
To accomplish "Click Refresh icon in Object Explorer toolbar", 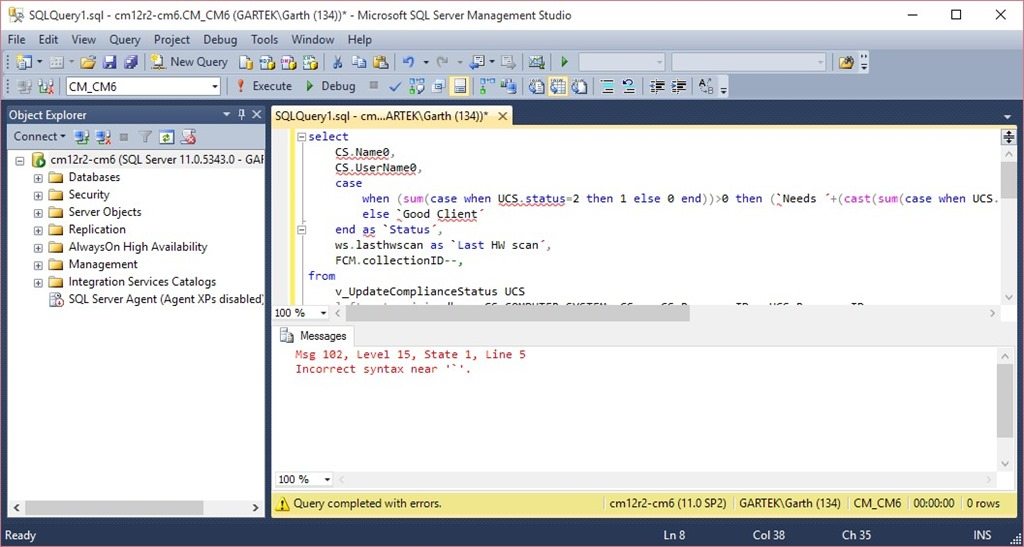I will pyautogui.click(x=167, y=136).
